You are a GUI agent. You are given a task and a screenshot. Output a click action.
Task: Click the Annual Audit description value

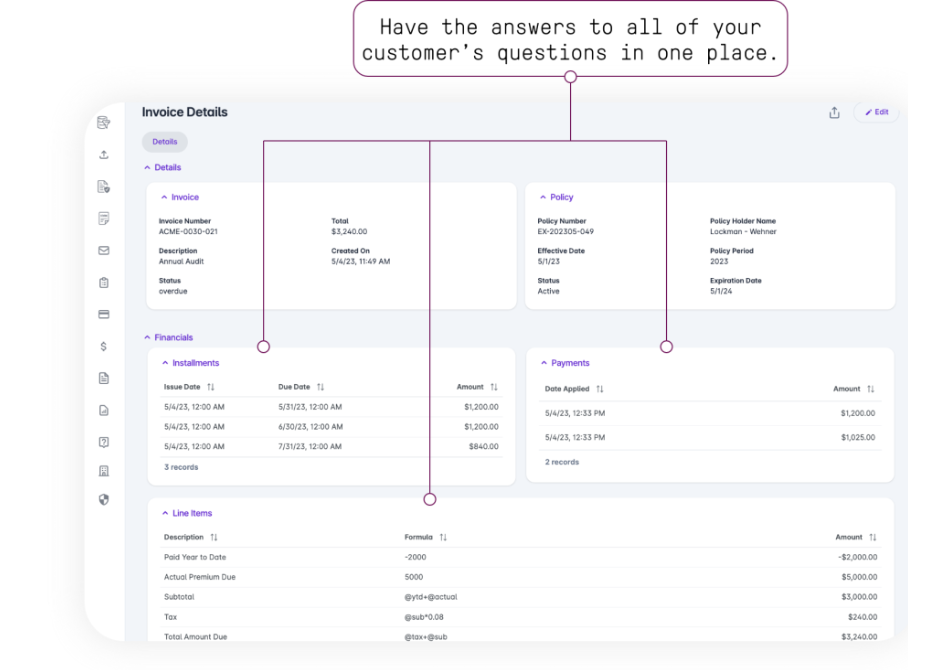pyautogui.click(x=181, y=262)
